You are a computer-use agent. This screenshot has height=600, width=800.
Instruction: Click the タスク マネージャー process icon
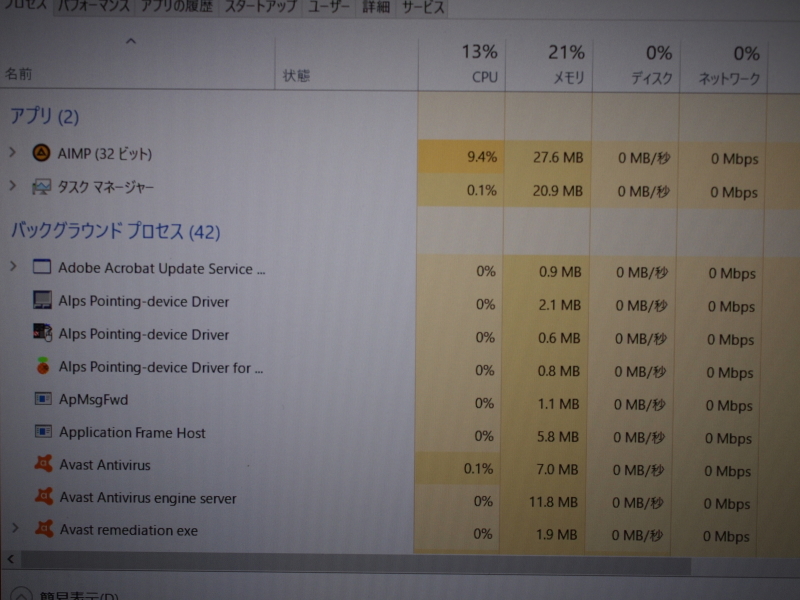pos(41,187)
